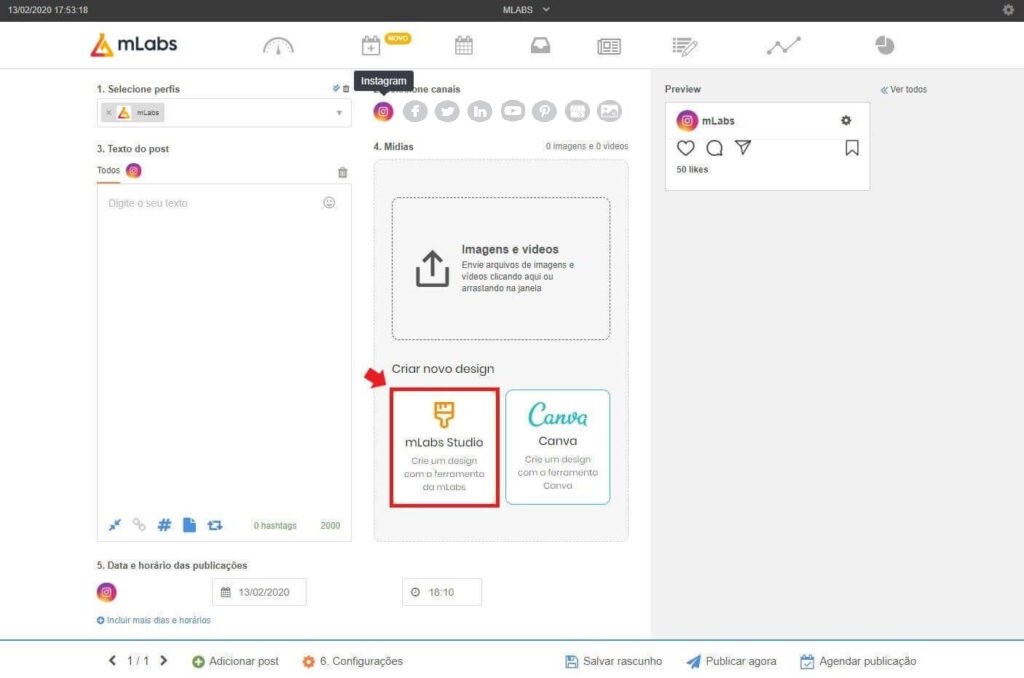The height and width of the screenshot is (678, 1024).
Task: Click Incluir mais dias e horários
Action: click(154, 621)
